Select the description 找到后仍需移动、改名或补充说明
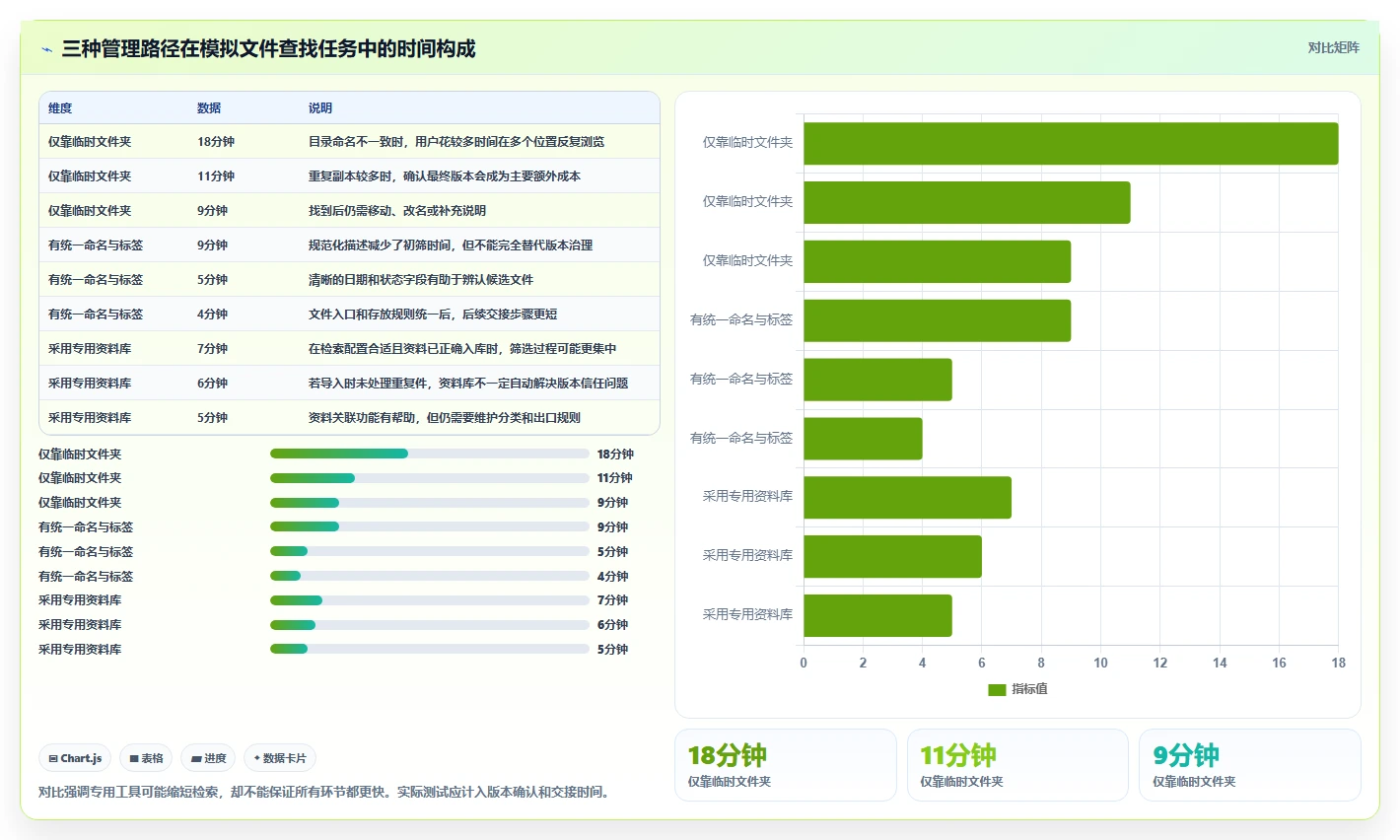The width and height of the screenshot is (1400, 840). (x=397, y=211)
